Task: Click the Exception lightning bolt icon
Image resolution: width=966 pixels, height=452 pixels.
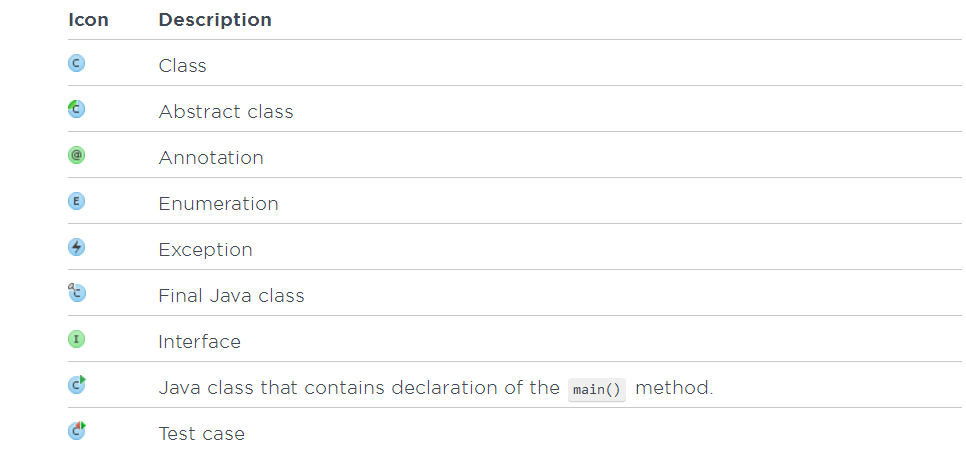Action: click(76, 247)
